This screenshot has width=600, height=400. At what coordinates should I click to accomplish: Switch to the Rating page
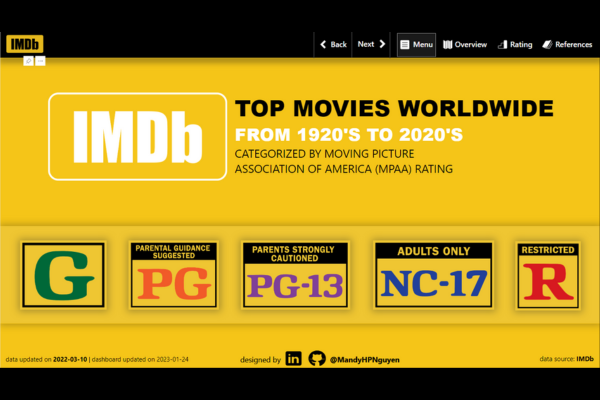pyautogui.click(x=515, y=45)
